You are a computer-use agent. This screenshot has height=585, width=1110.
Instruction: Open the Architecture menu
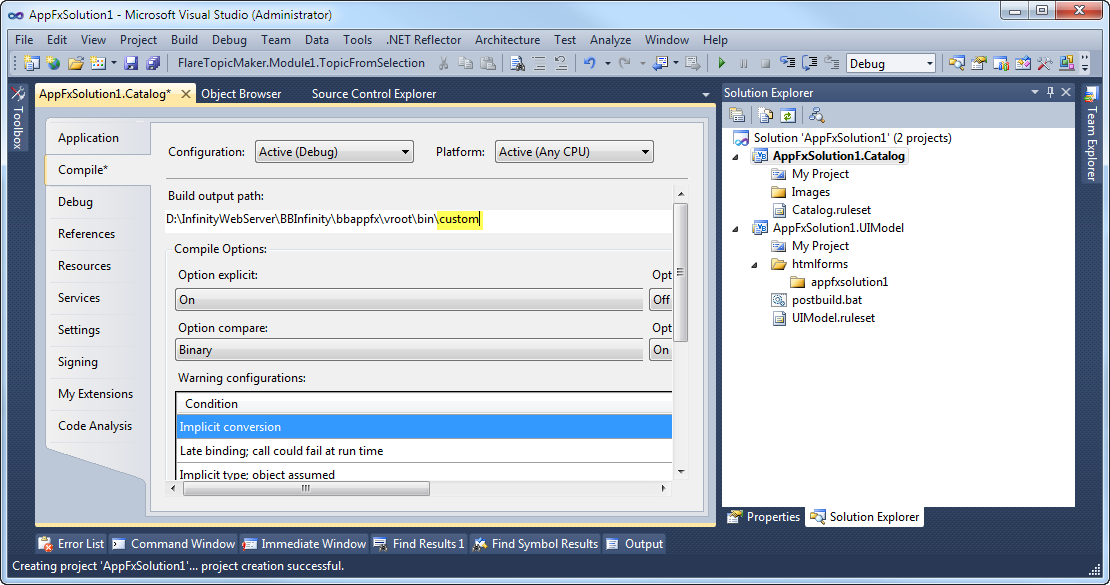(508, 40)
